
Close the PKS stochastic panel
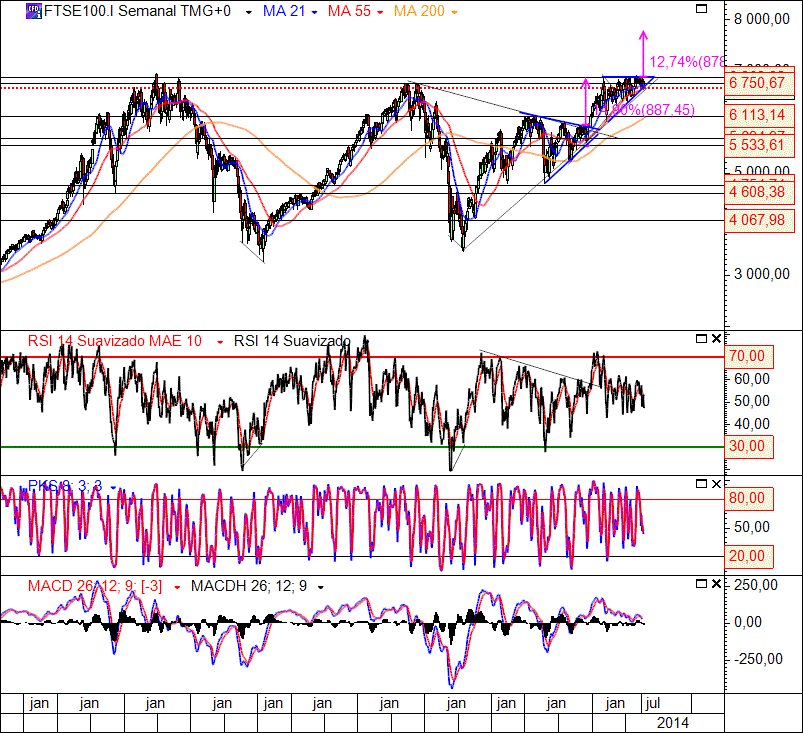click(x=715, y=483)
